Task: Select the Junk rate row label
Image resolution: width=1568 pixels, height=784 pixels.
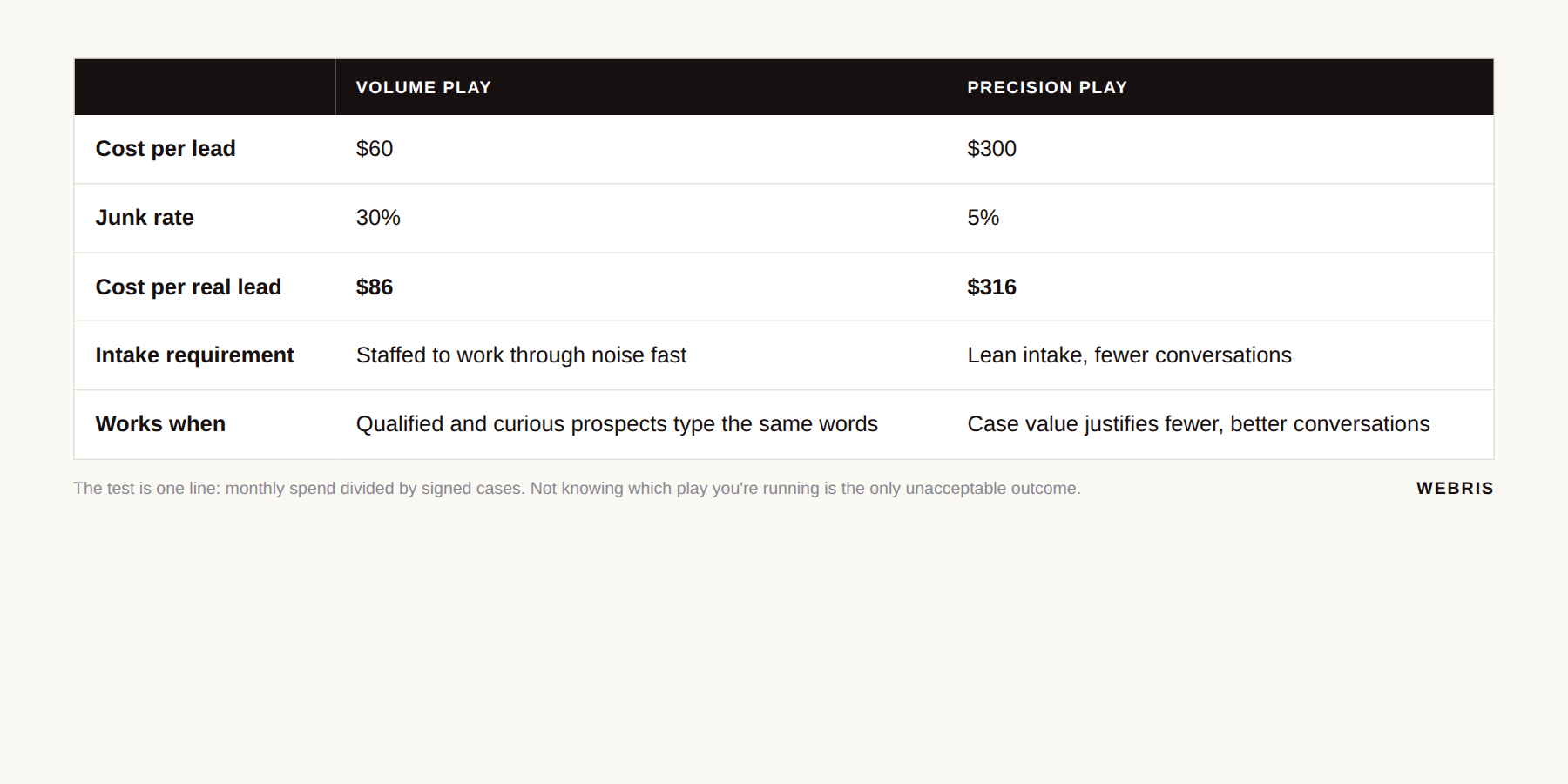Action: point(145,218)
